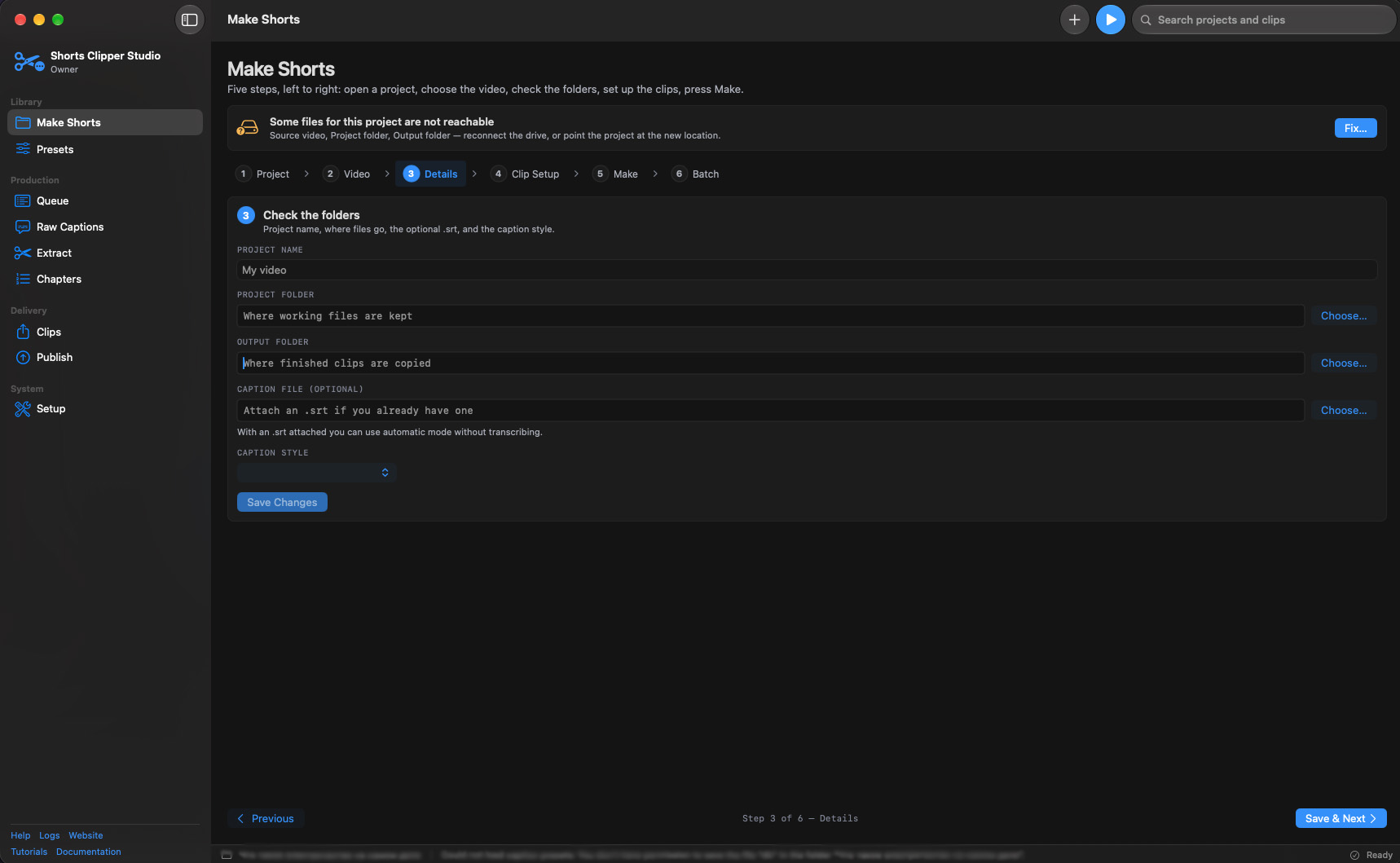Screen dimensions: 1400x863
Task: Click the plus button to add a project
Action: (x=1074, y=20)
